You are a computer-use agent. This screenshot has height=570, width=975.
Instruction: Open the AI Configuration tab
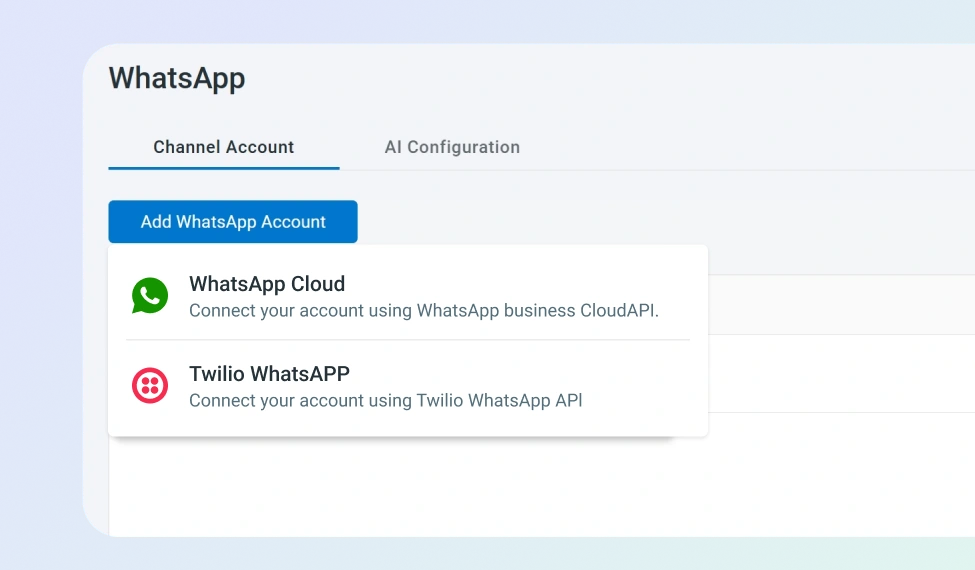[x=452, y=147]
